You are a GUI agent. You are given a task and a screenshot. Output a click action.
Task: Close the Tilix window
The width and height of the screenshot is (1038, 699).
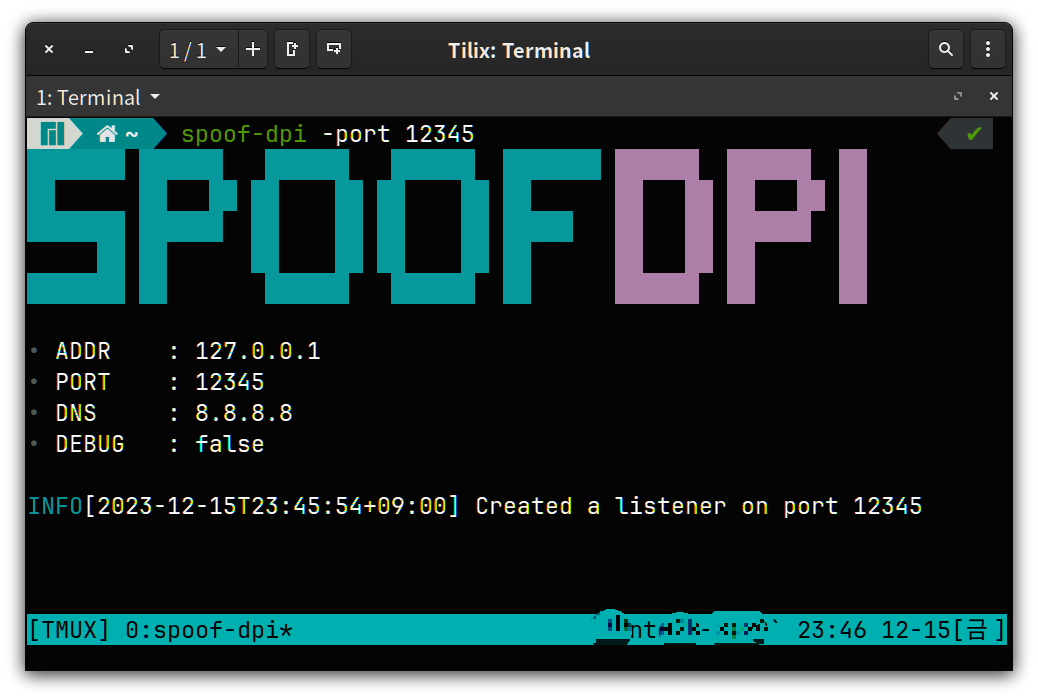click(x=49, y=50)
